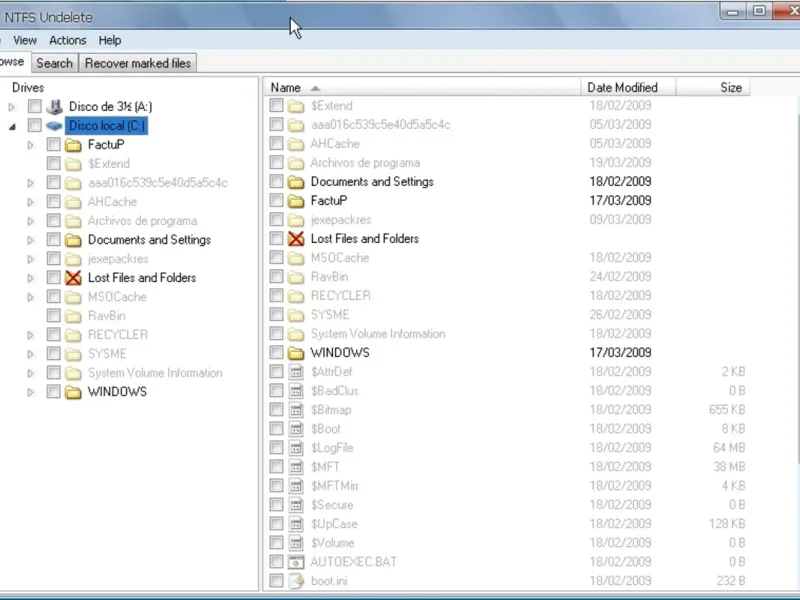Click the red X icon of Lost Files and Folders in the tree
Screen dimensions: 800x600
click(73, 278)
